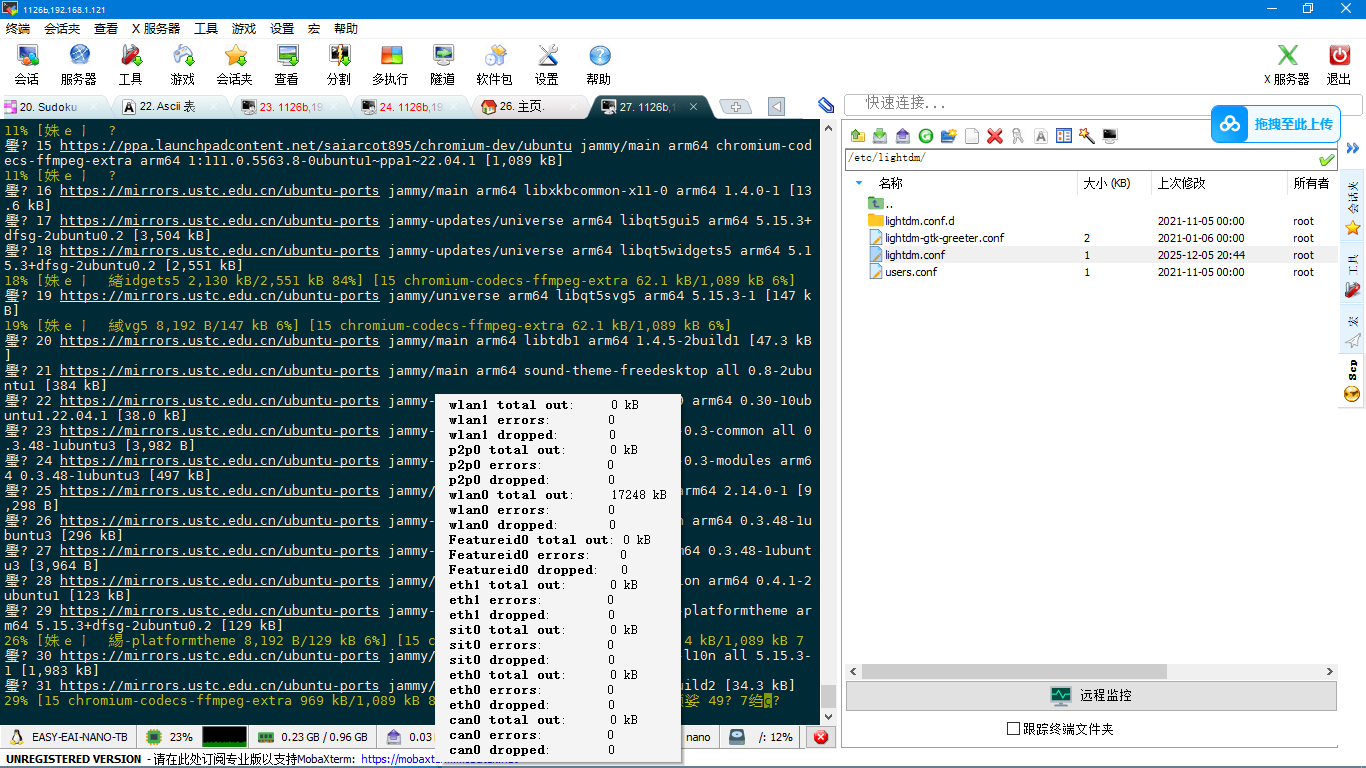1366x768 pixels.
Task: Click SFTP upload purple arrow icon
Action: 903,136
